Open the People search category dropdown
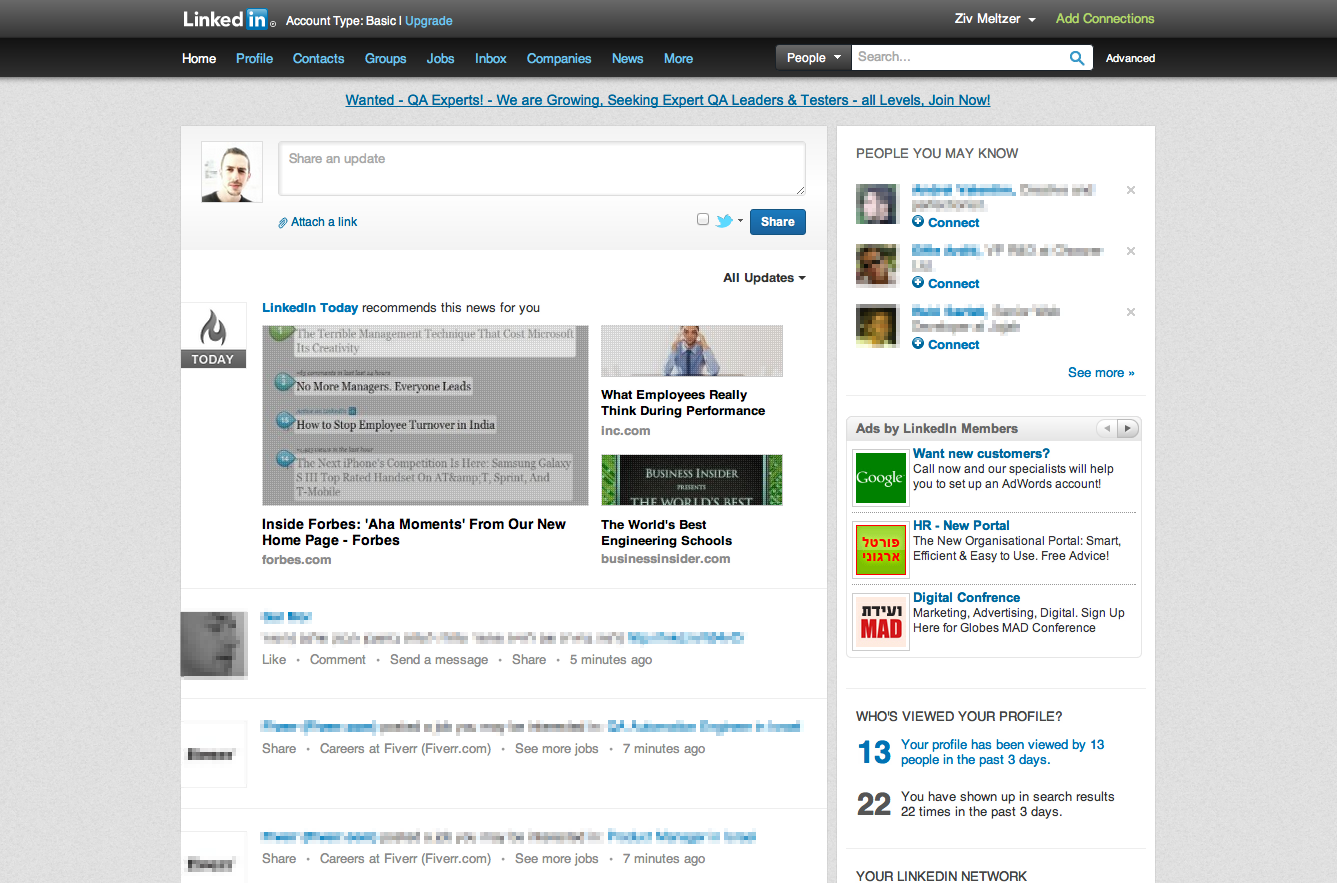This screenshot has height=883, width=1337. click(x=813, y=58)
